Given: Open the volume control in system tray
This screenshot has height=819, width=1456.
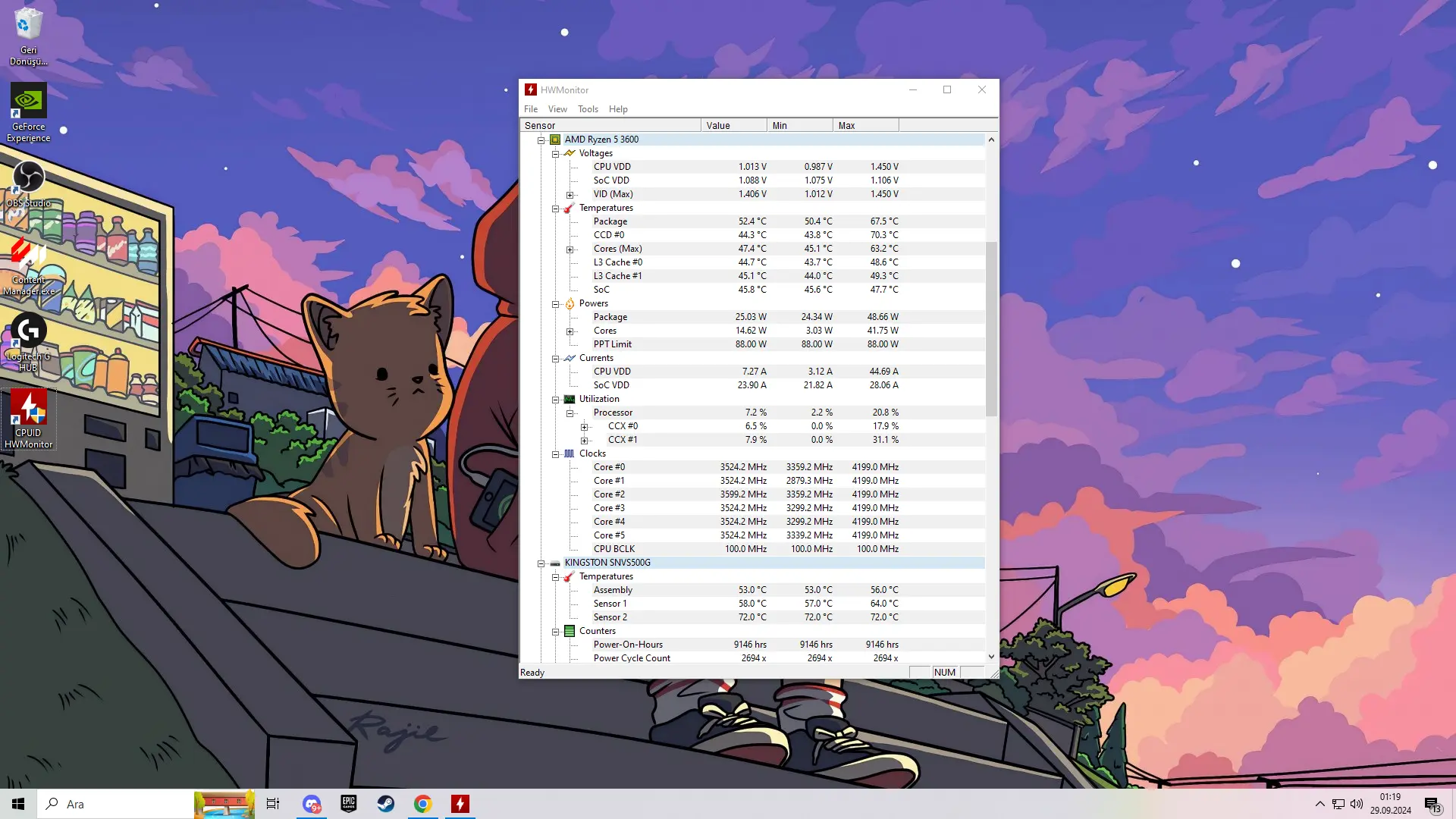Looking at the screenshot, I should pos(1357,804).
